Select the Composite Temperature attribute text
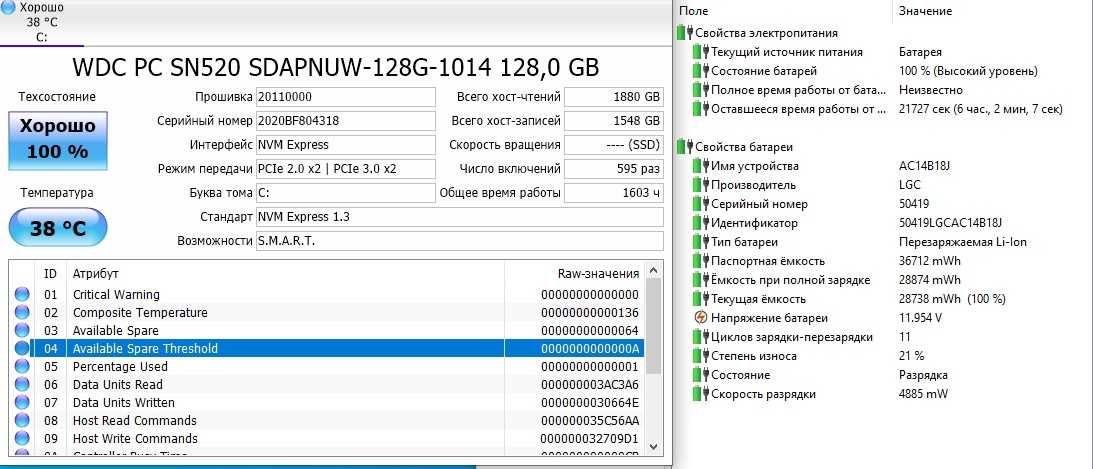The image size is (1093, 469). (140, 313)
